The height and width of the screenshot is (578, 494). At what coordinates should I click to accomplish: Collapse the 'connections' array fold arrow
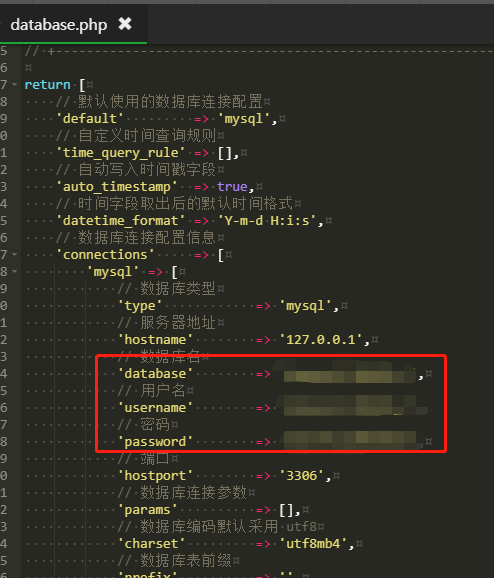[x=14, y=254]
